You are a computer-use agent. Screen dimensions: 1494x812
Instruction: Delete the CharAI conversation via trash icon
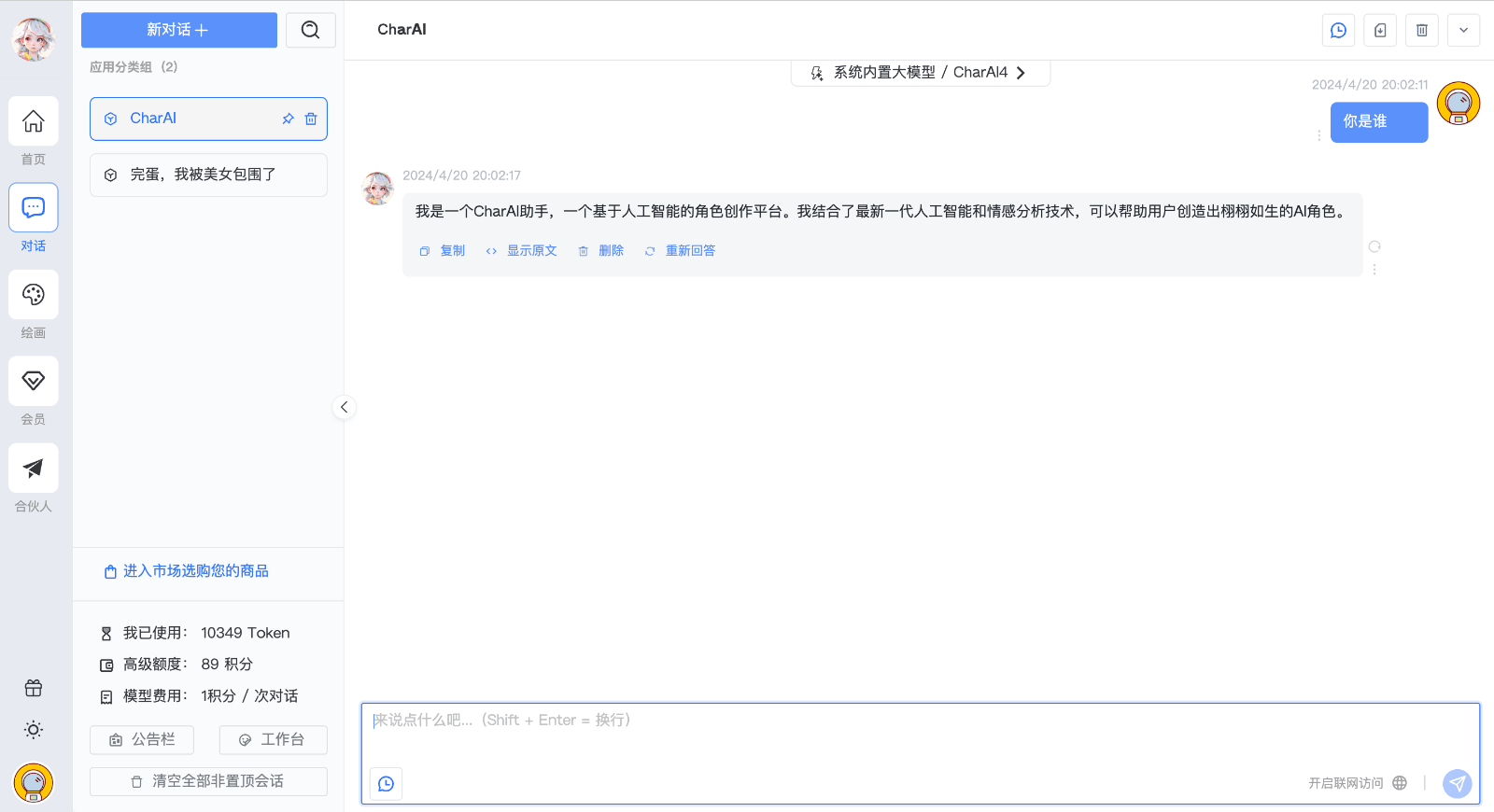[x=311, y=119]
